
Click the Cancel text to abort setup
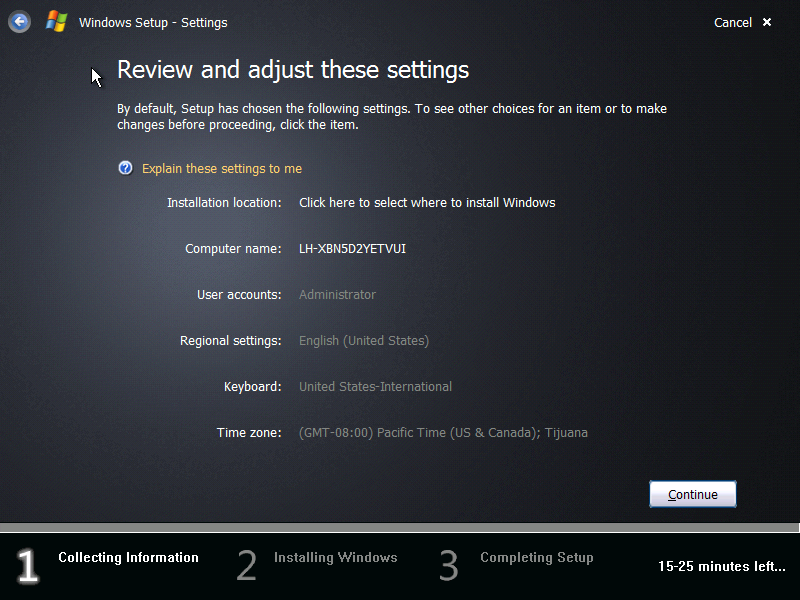pos(733,22)
